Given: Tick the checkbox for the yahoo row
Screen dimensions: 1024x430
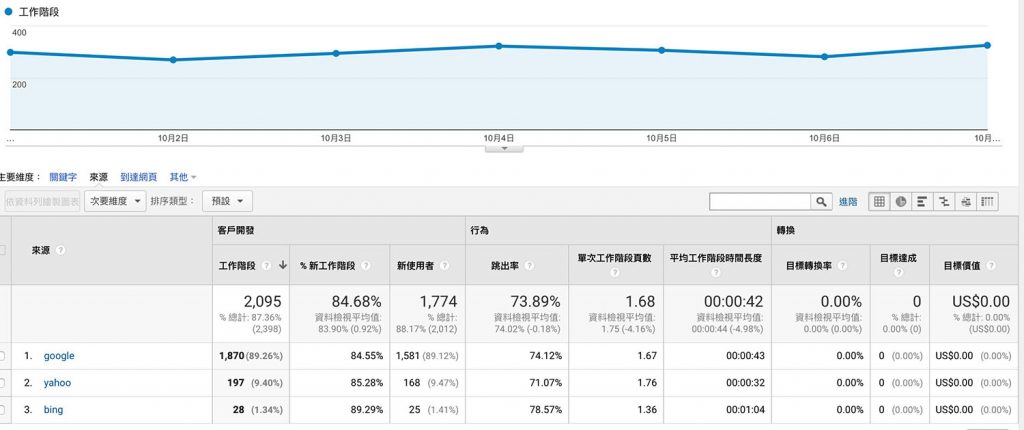Looking at the screenshot, I should click(x=2, y=383).
